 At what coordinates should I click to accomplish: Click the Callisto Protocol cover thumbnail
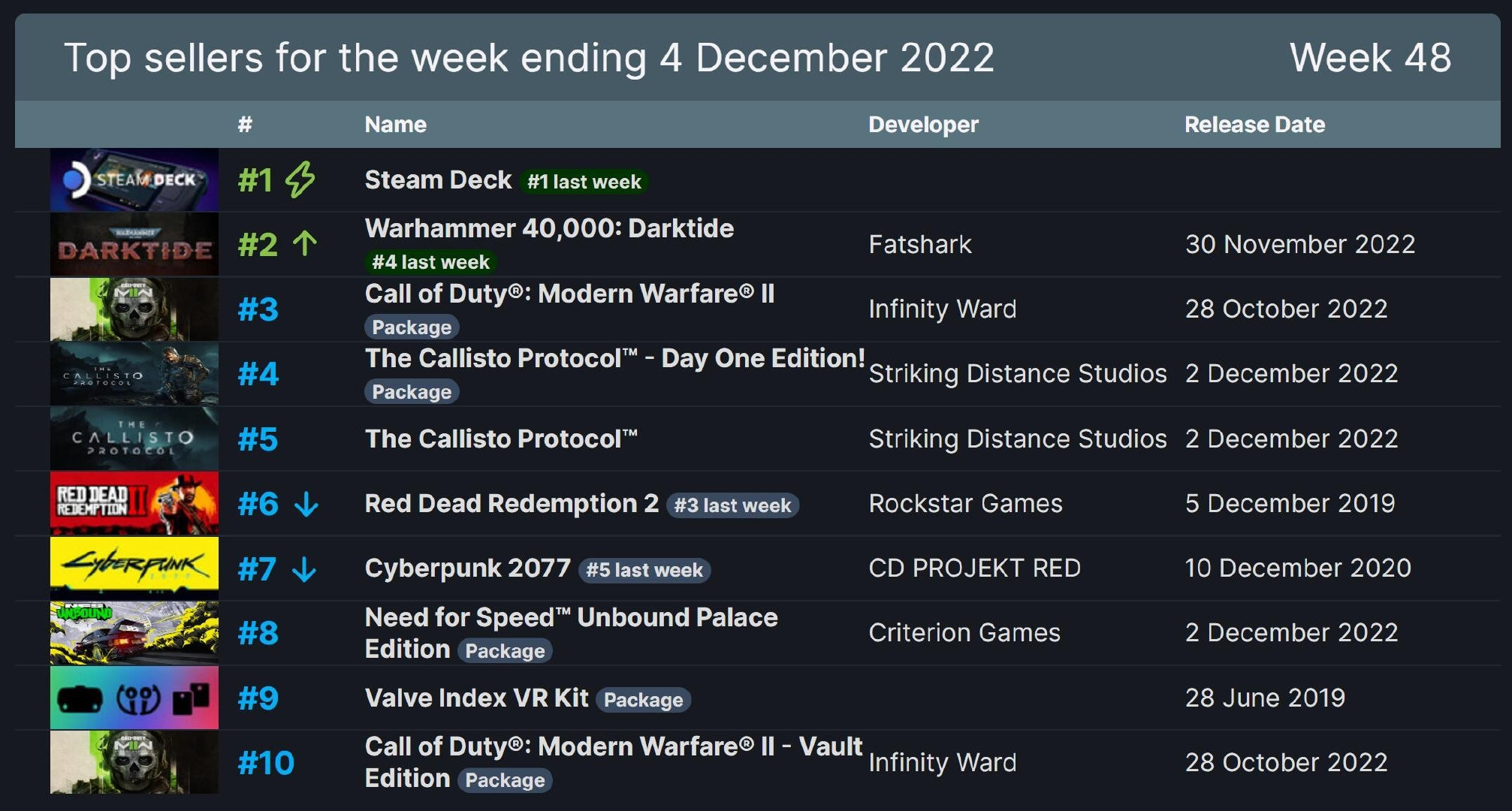[134, 438]
